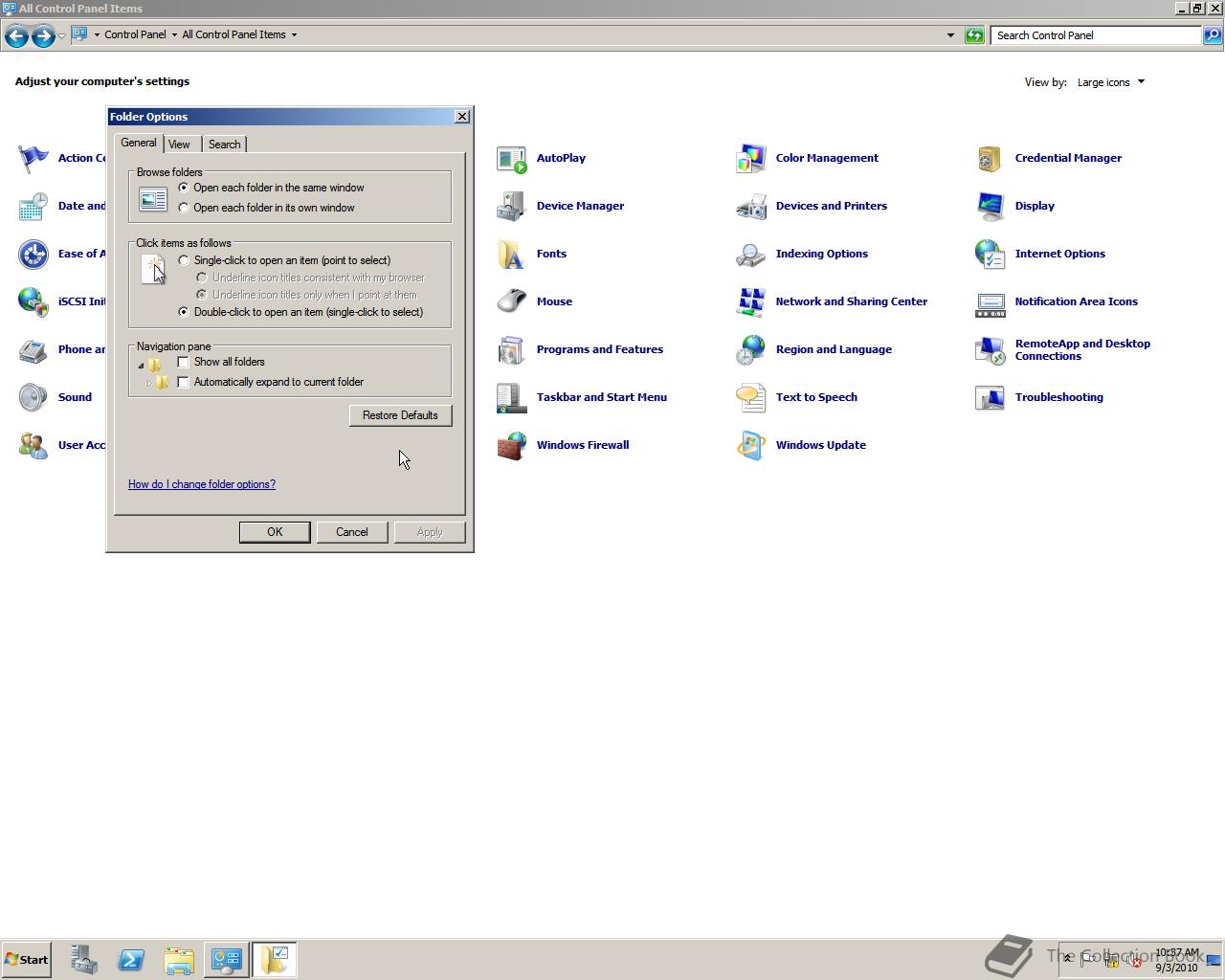Open the Phone and Modem icon
Image resolution: width=1225 pixels, height=980 pixels.
(33, 350)
